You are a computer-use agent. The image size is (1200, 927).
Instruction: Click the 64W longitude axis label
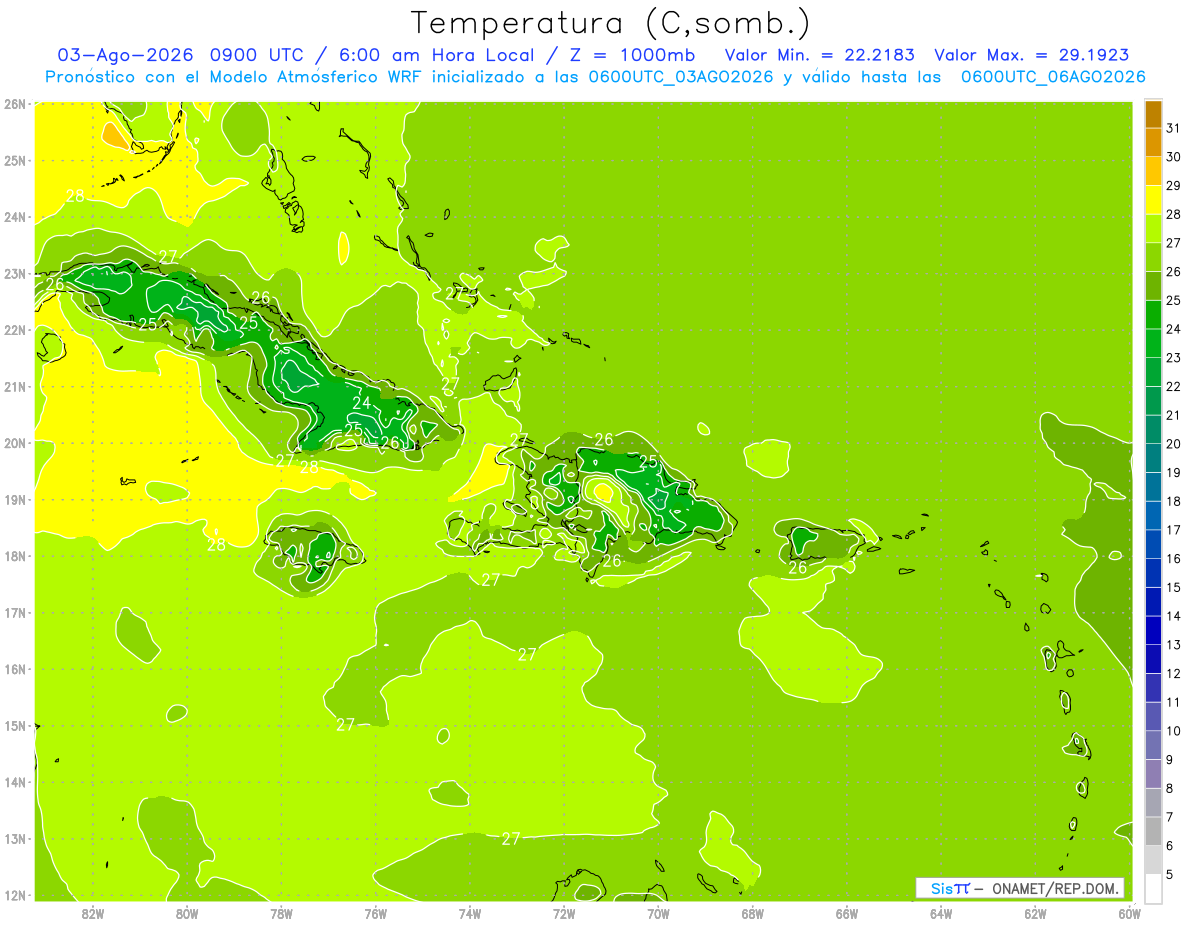coord(941,913)
